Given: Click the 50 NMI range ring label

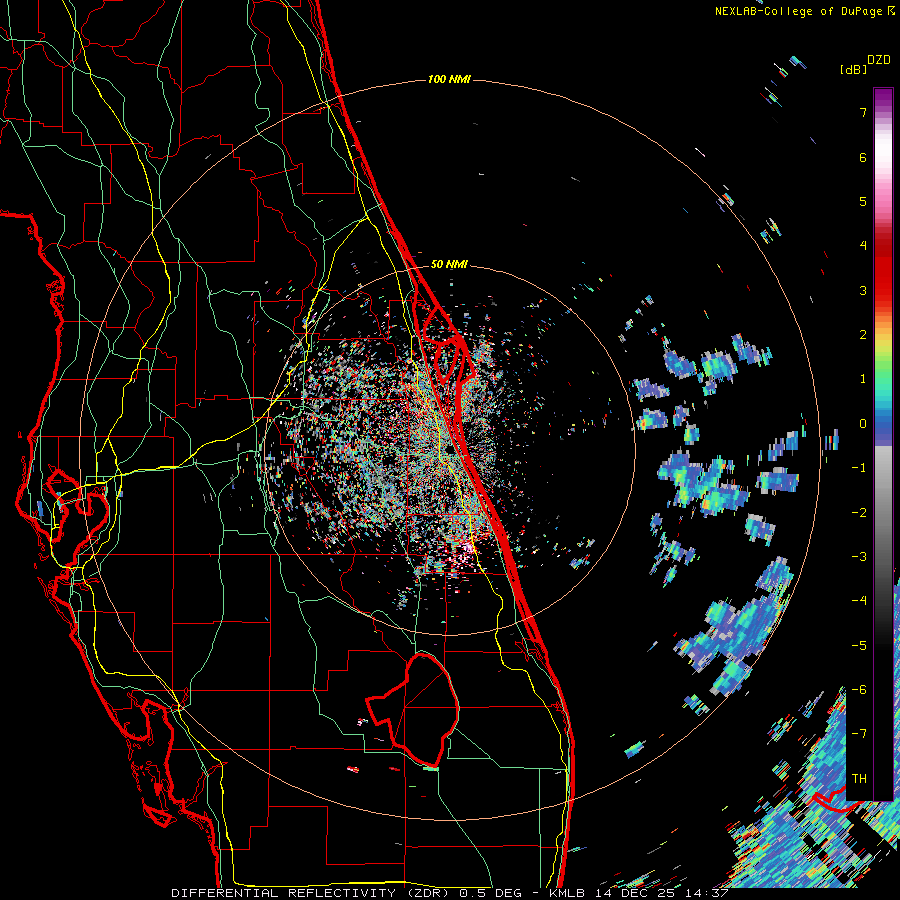Looking at the screenshot, I should [449, 264].
